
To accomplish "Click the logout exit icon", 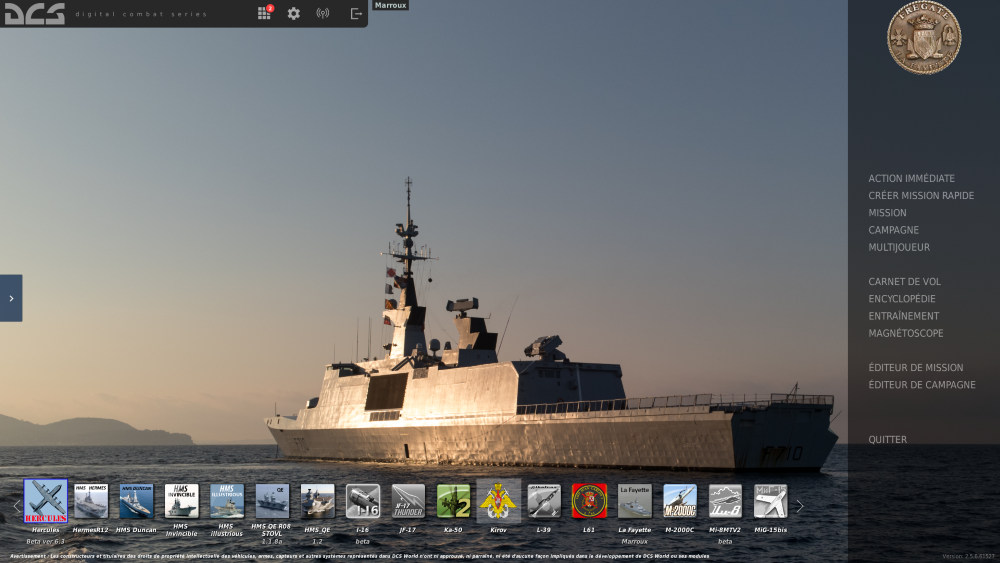I will [x=356, y=13].
